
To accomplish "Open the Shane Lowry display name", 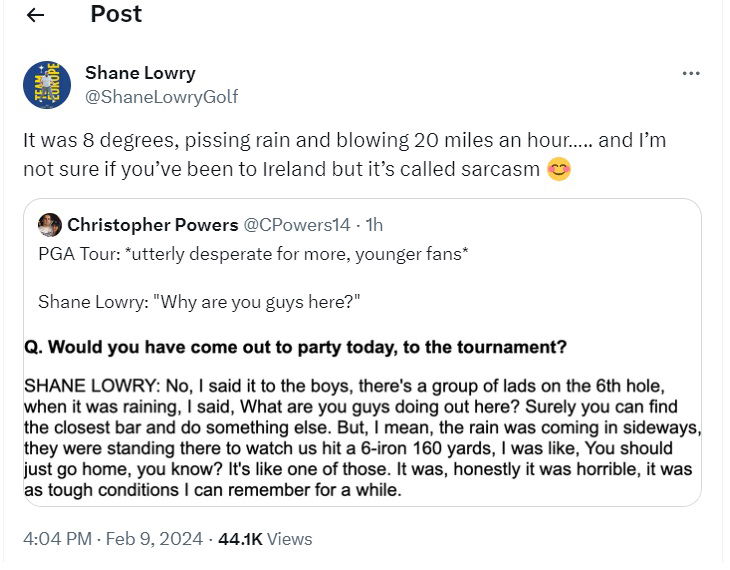I will pyautogui.click(x=140, y=73).
